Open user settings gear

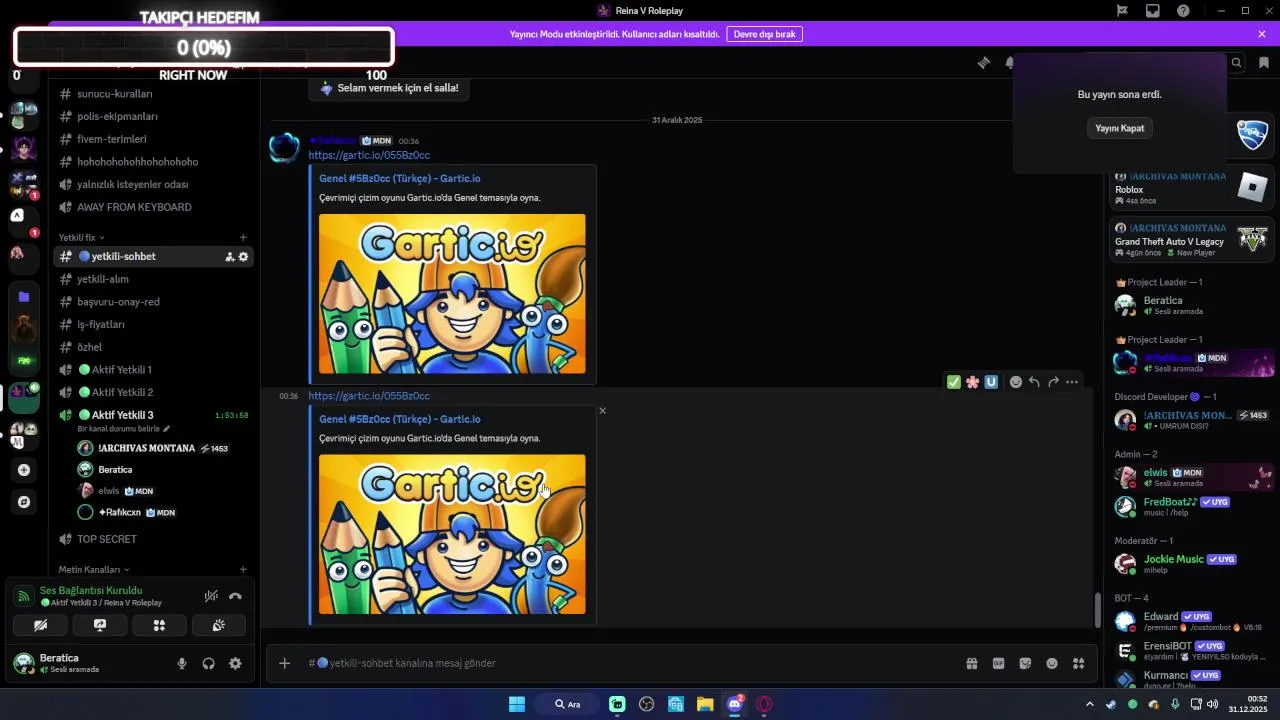coord(235,663)
